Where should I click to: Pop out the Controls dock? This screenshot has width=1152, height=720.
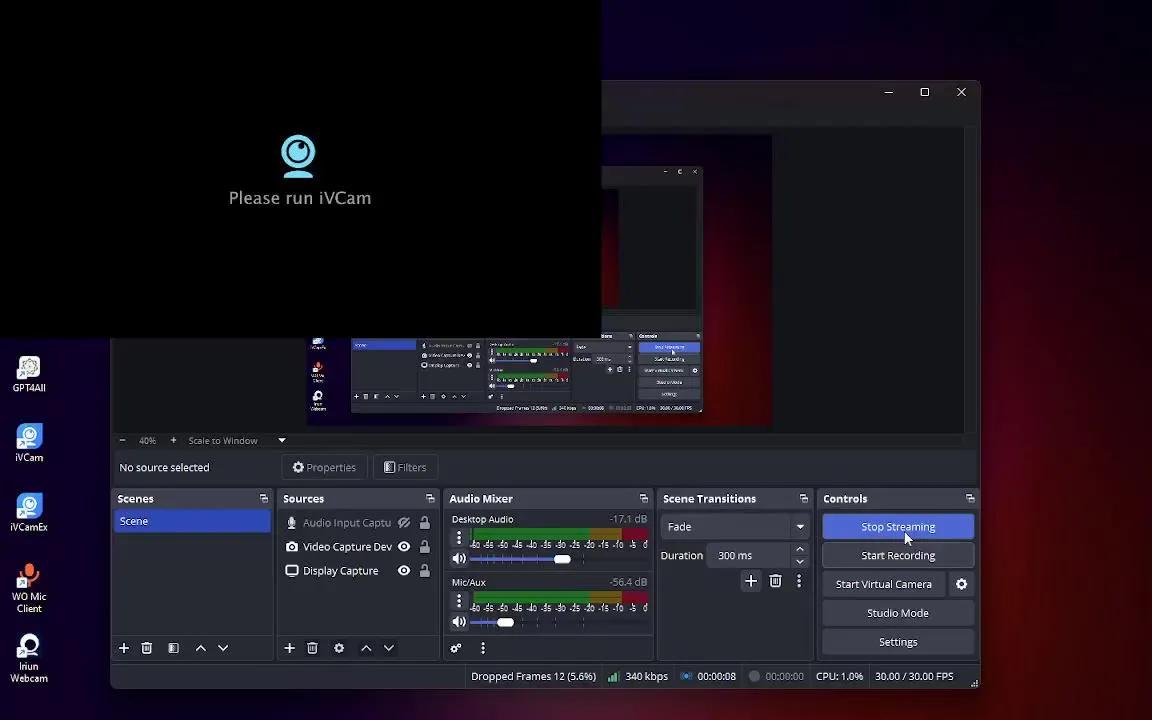970,498
